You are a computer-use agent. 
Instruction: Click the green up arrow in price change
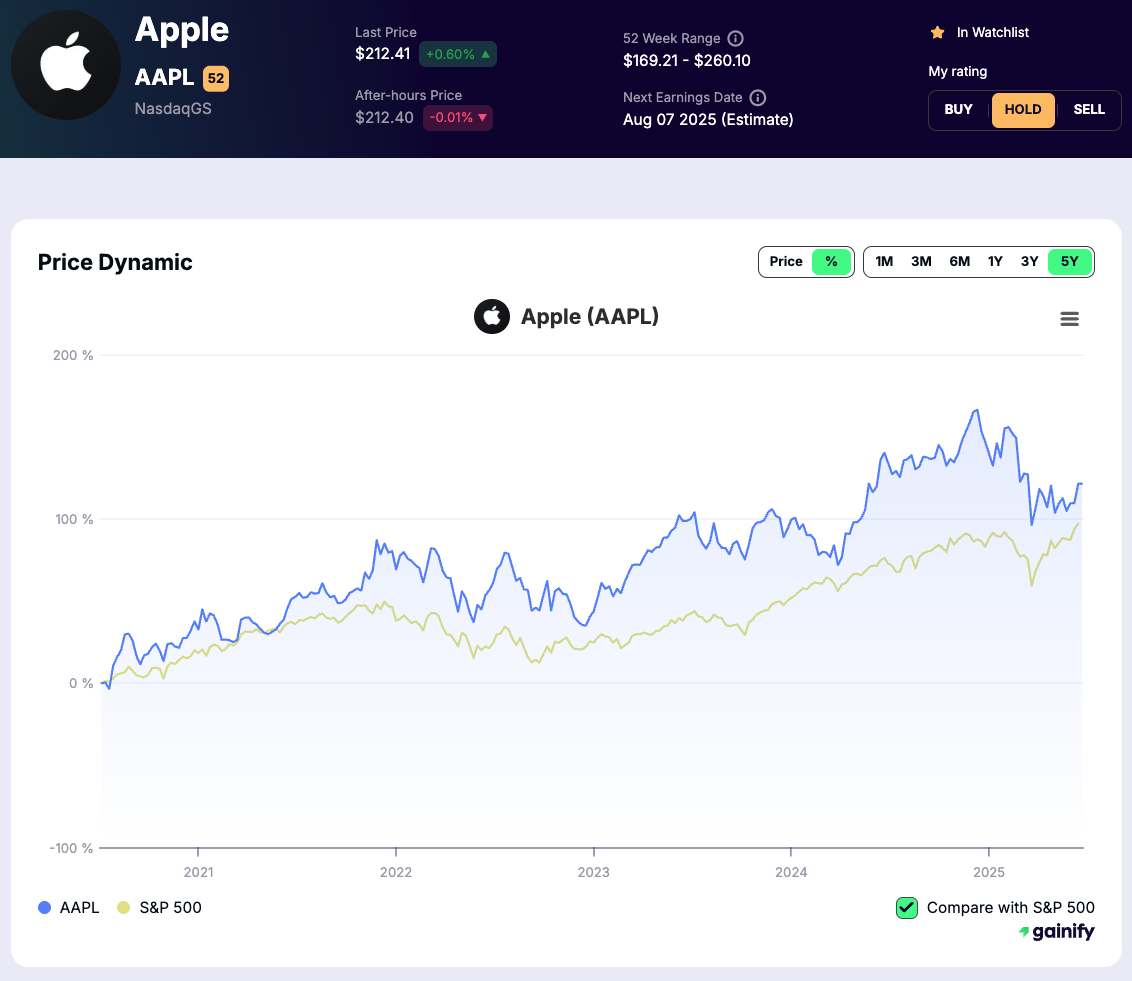485,54
